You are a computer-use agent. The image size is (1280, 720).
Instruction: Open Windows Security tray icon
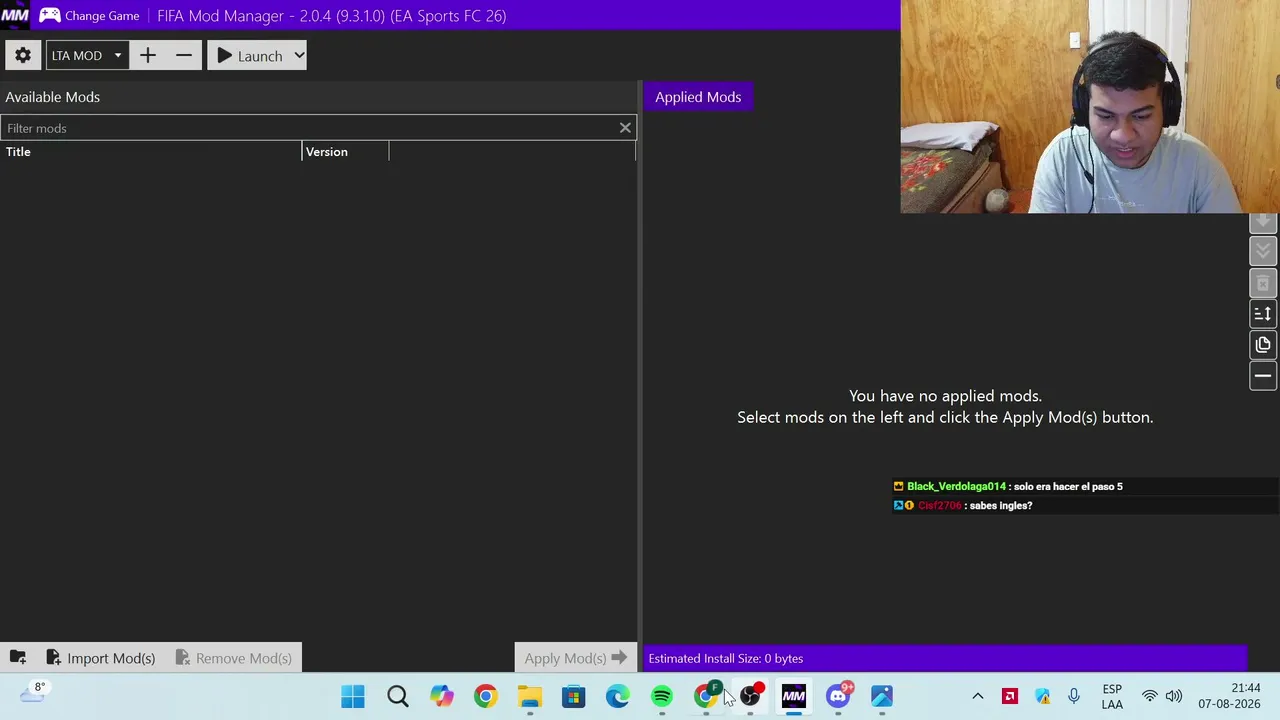[x=1042, y=696]
